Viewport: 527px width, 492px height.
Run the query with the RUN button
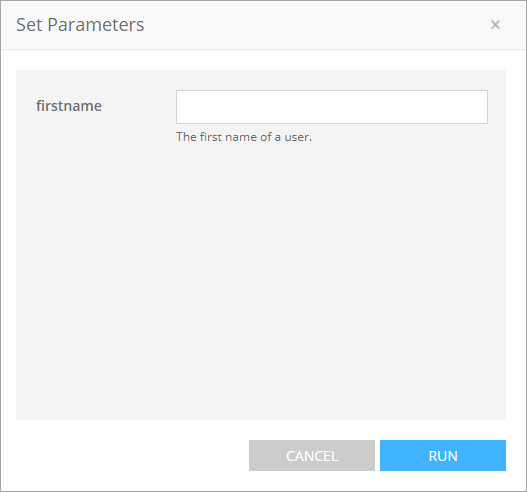pos(443,455)
